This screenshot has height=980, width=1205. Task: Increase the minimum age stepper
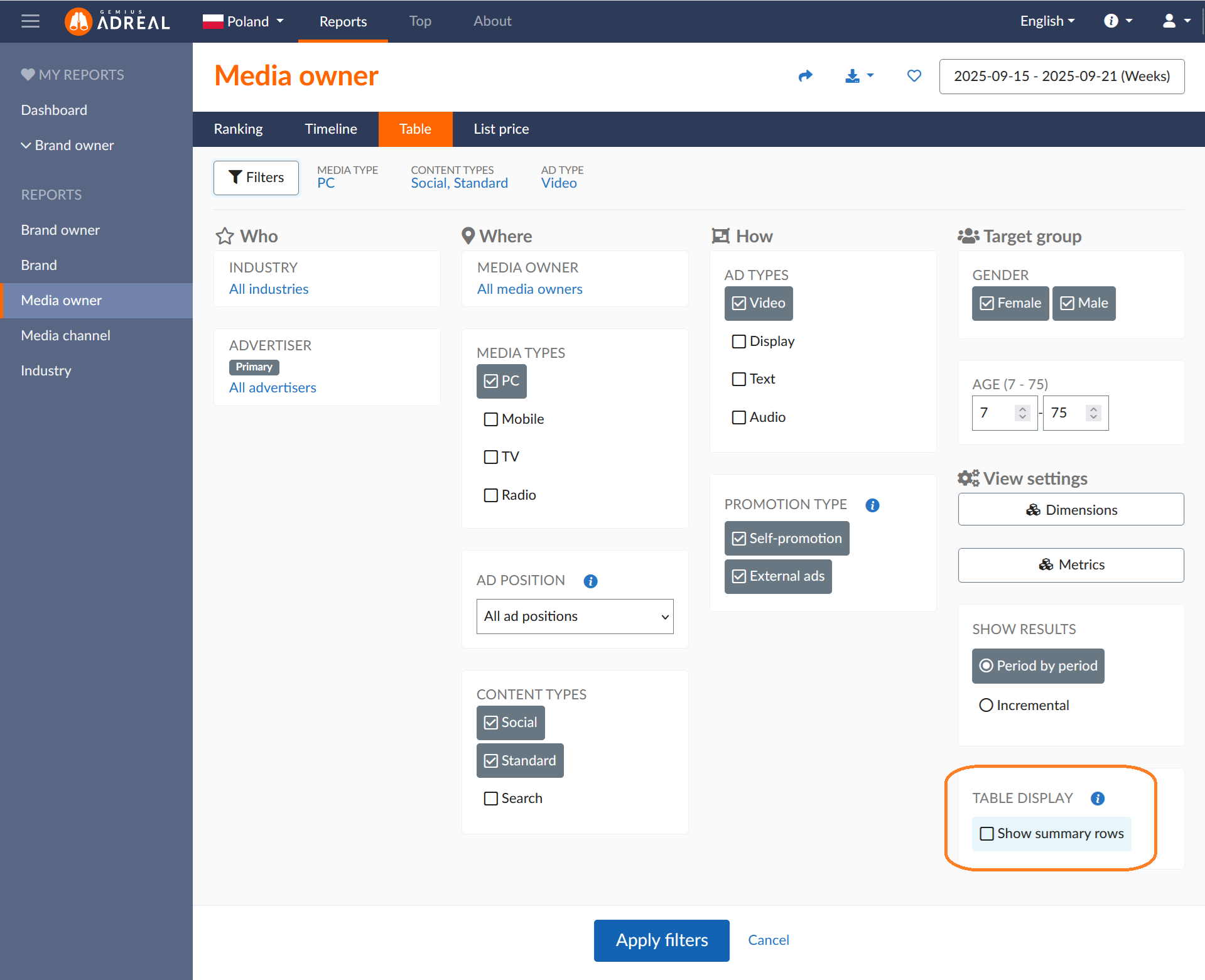(1022, 409)
